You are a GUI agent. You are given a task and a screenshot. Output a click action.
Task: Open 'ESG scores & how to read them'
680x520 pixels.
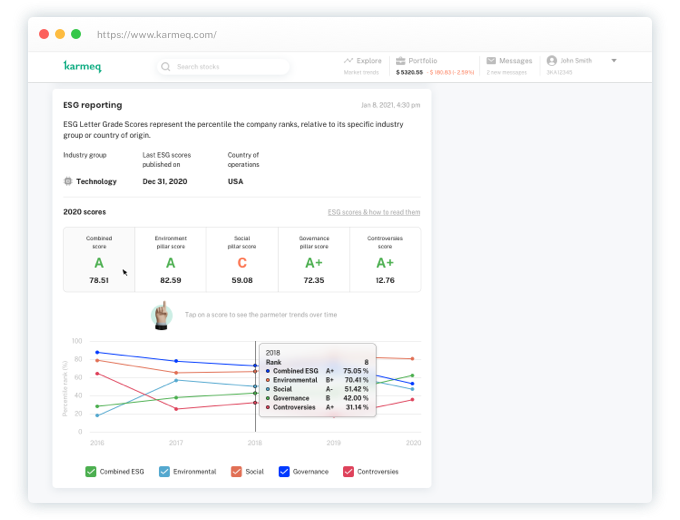374,212
